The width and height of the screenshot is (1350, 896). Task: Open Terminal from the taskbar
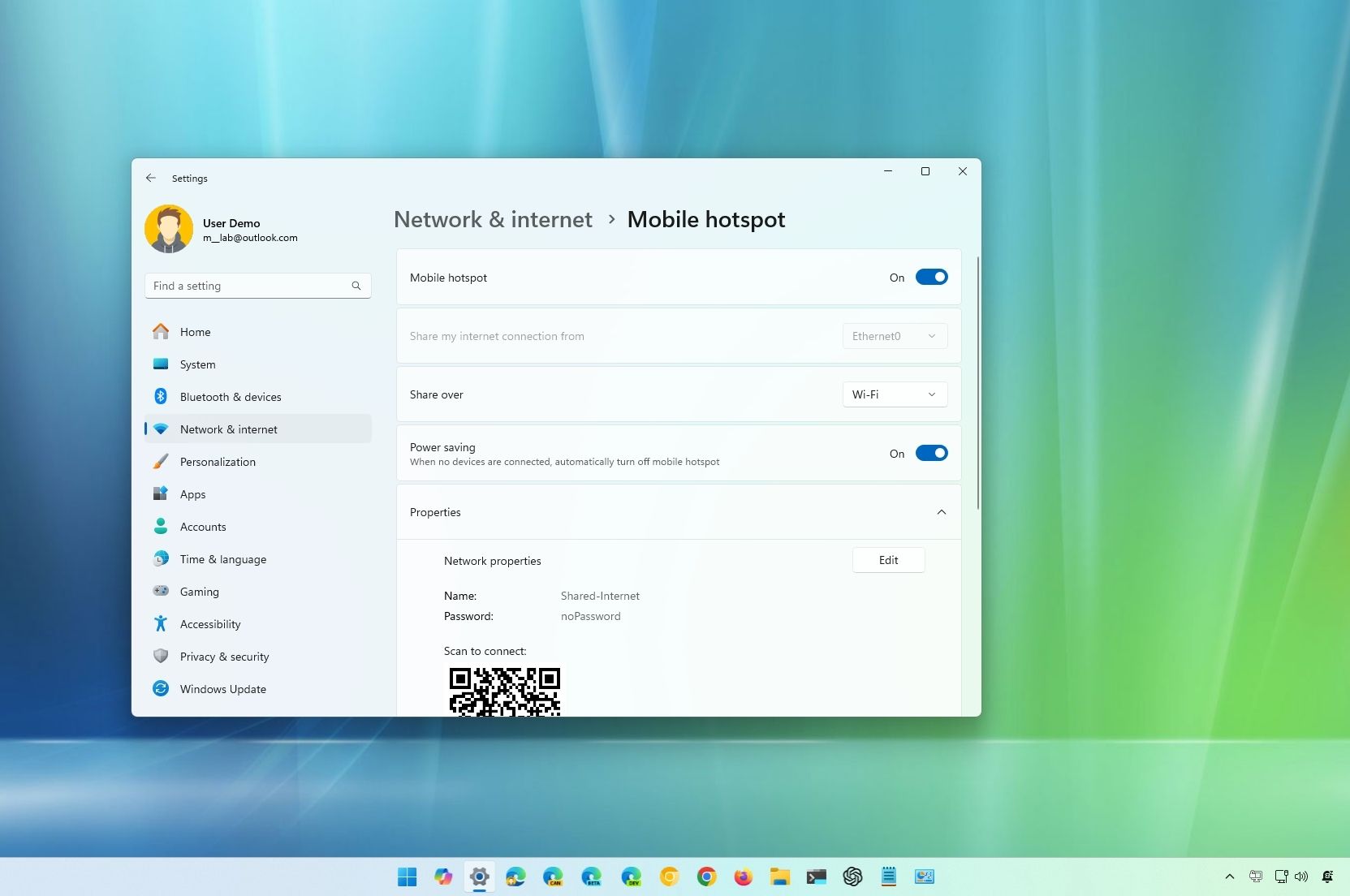click(817, 877)
